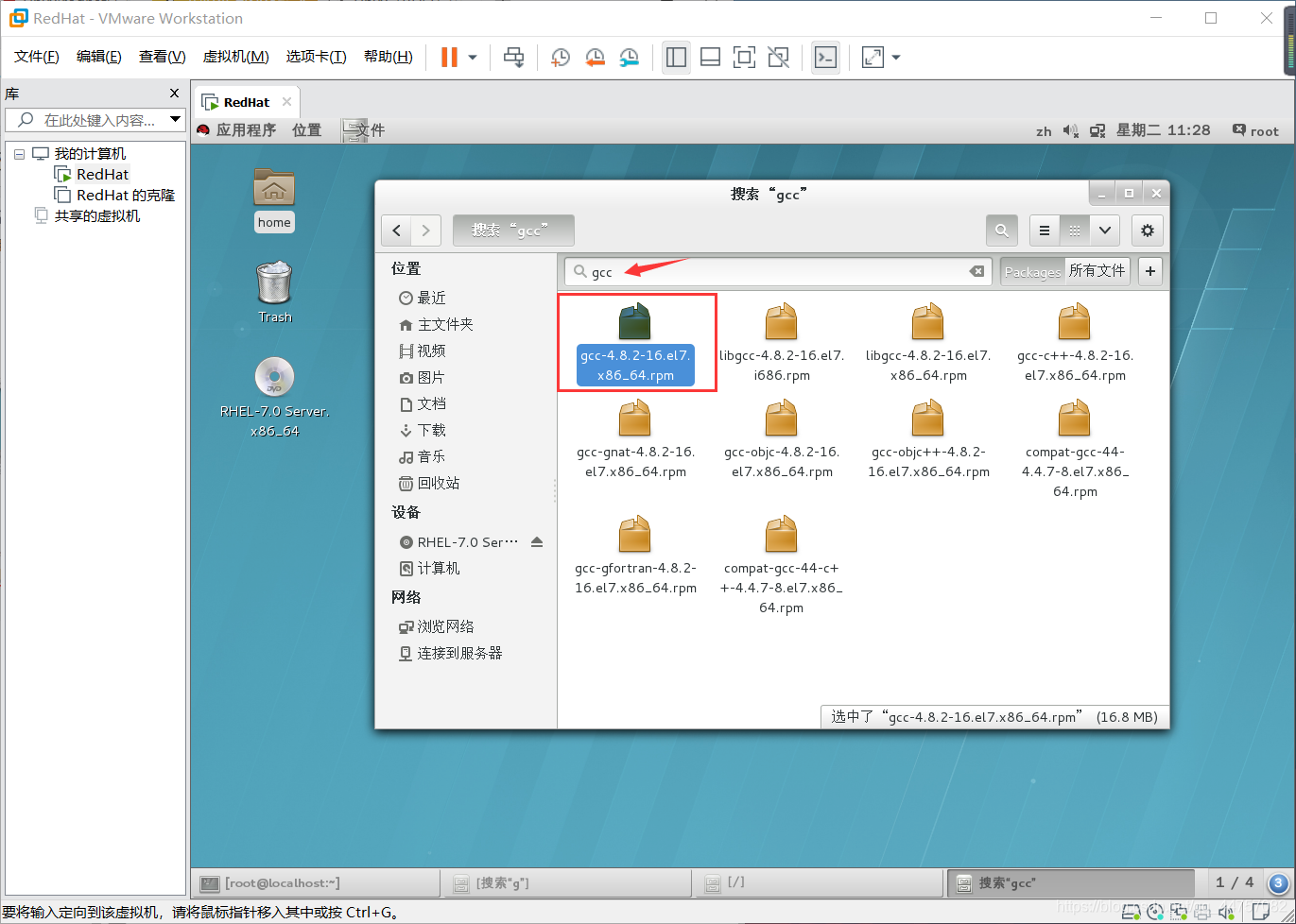Select the gcc-4.8.2-16.el7.x86_64.rpm file
Viewport: 1296px width, 924px height.
click(635, 342)
